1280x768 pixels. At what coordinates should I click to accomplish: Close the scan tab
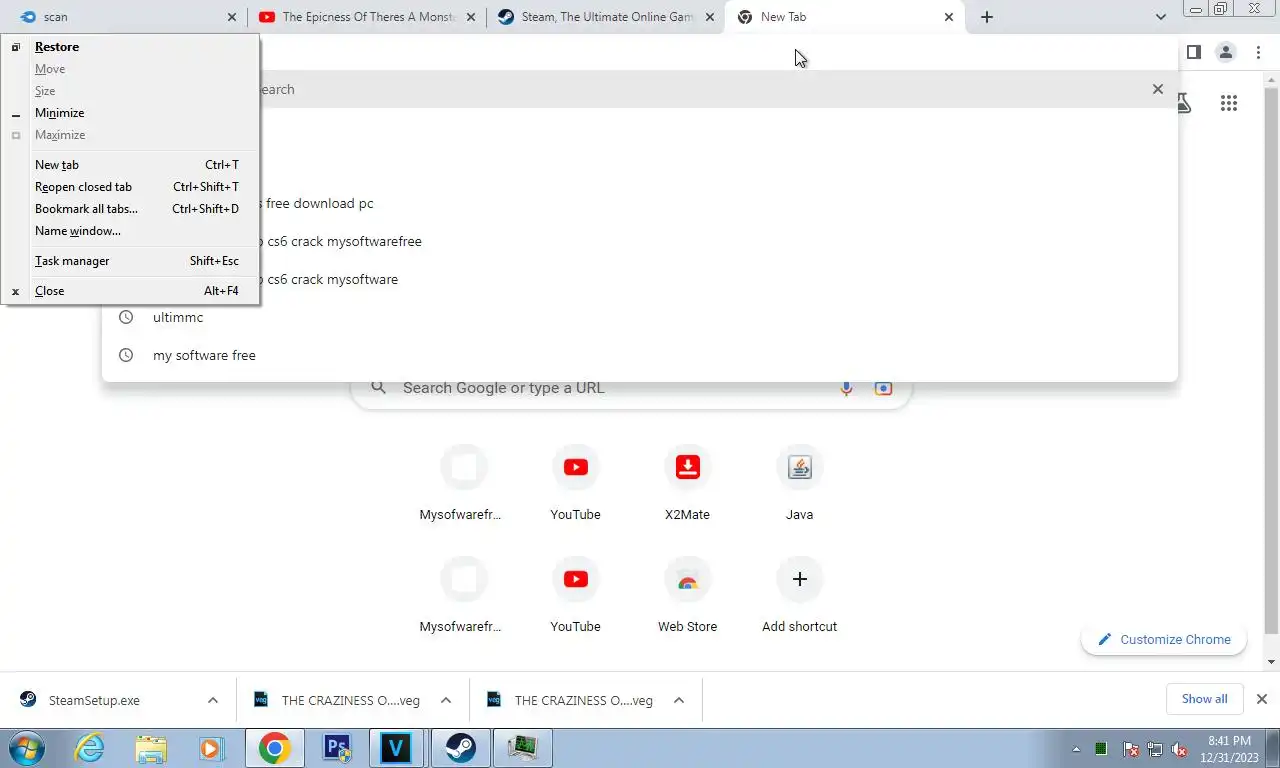click(x=232, y=17)
